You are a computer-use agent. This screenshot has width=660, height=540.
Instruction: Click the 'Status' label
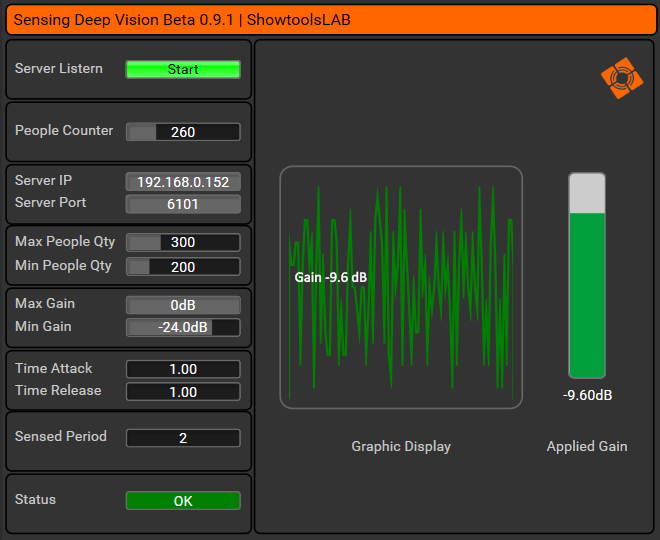(x=35, y=499)
